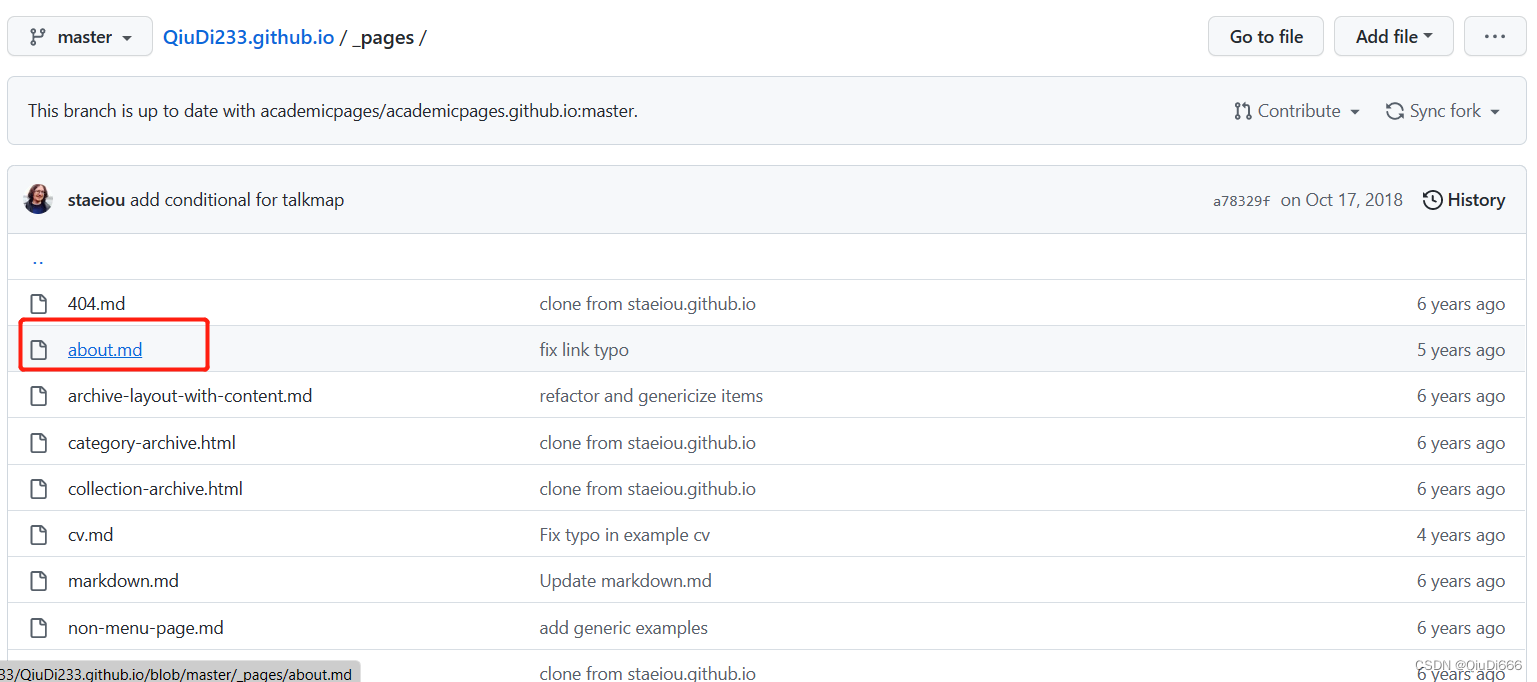Open commit Update markdown.md

[626, 581]
